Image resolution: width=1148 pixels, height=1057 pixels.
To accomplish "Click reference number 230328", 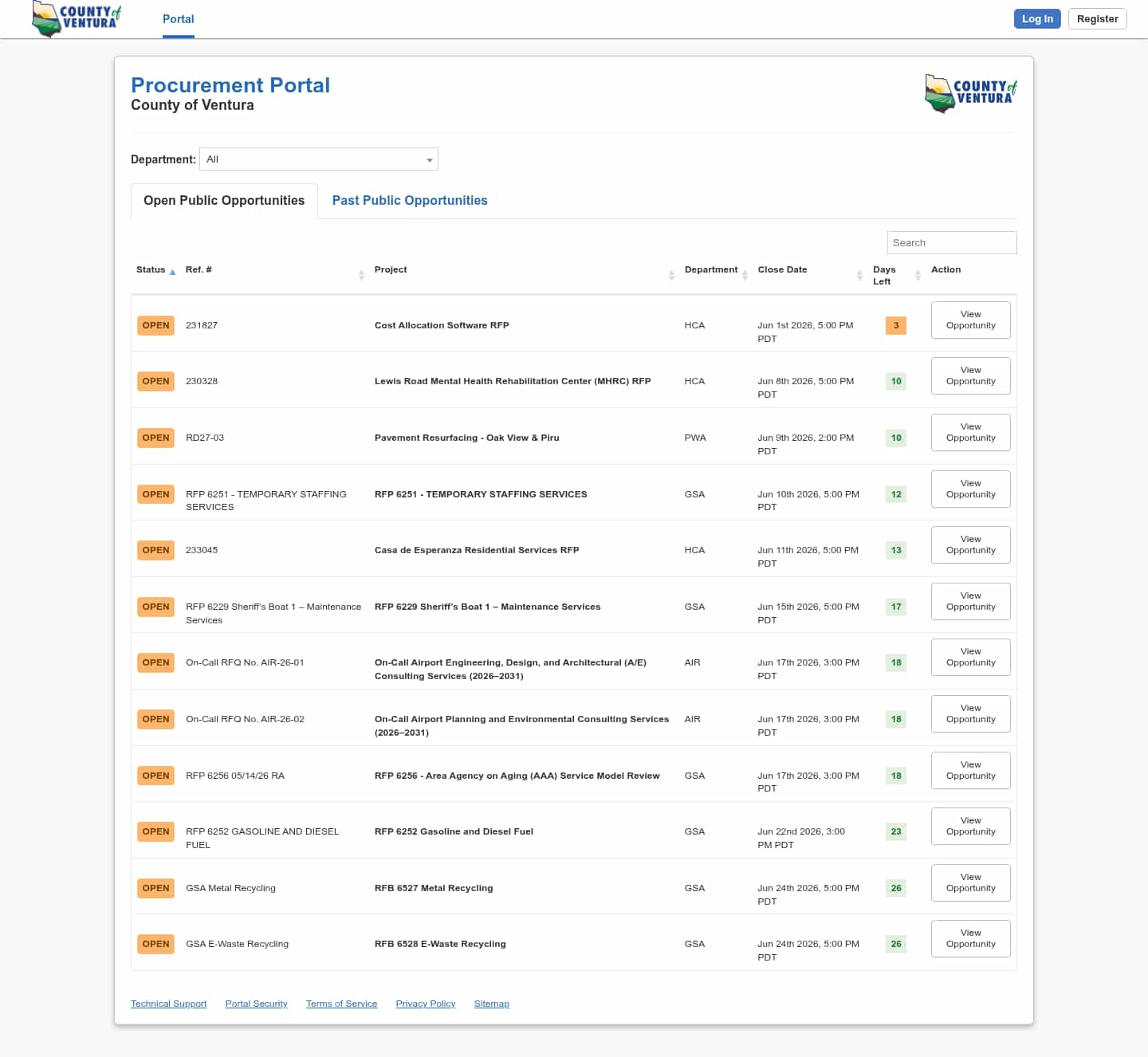I will pos(202,381).
